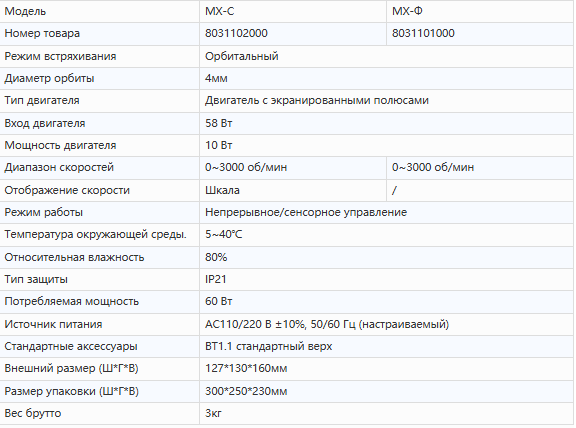The height and width of the screenshot is (428, 576).
Task: Select the Орбитальный shaking mode cell
Action: (x=386, y=57)
